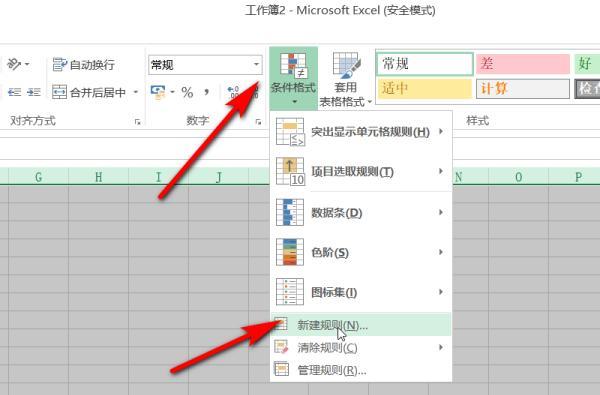Select the 计算 cell style
The image size is (600, 395).
(523, 89)
